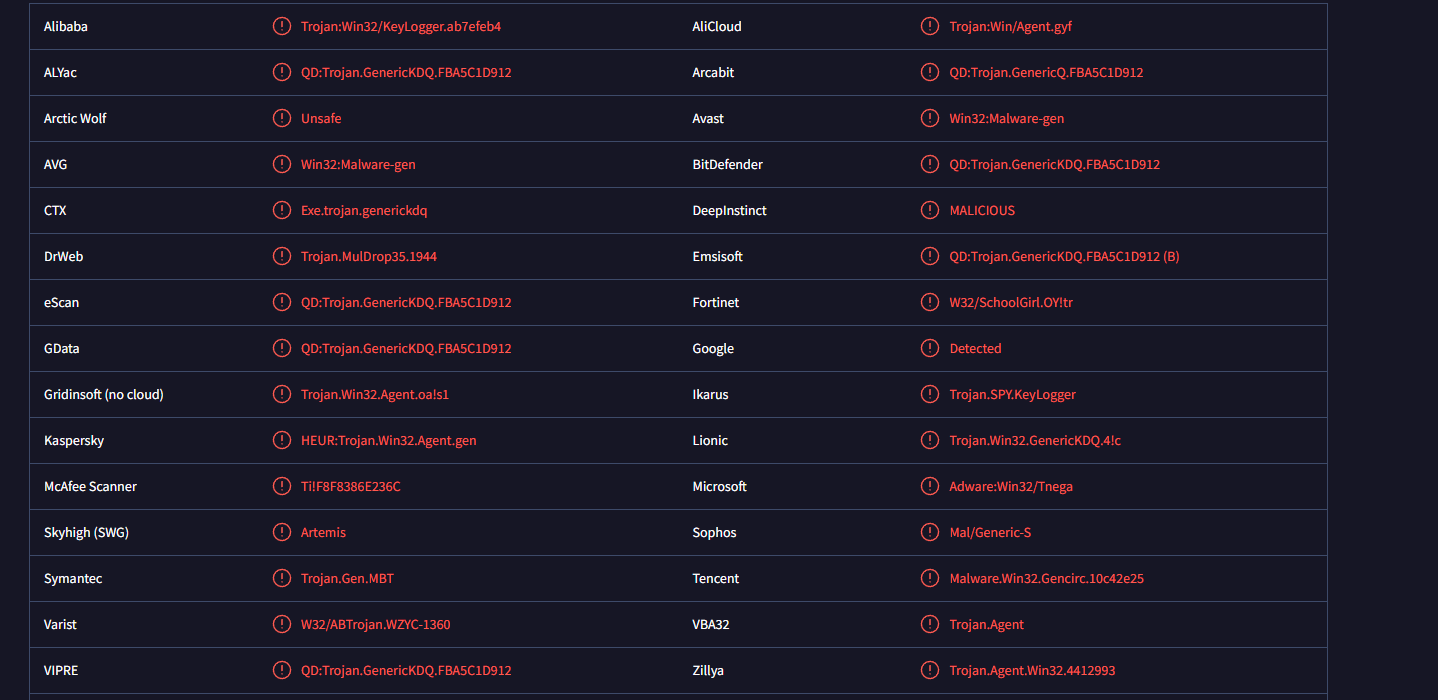The image size is (1438, 700).
Task: Click the Skyhigh (SWG) vendor label
Action: 86,533
